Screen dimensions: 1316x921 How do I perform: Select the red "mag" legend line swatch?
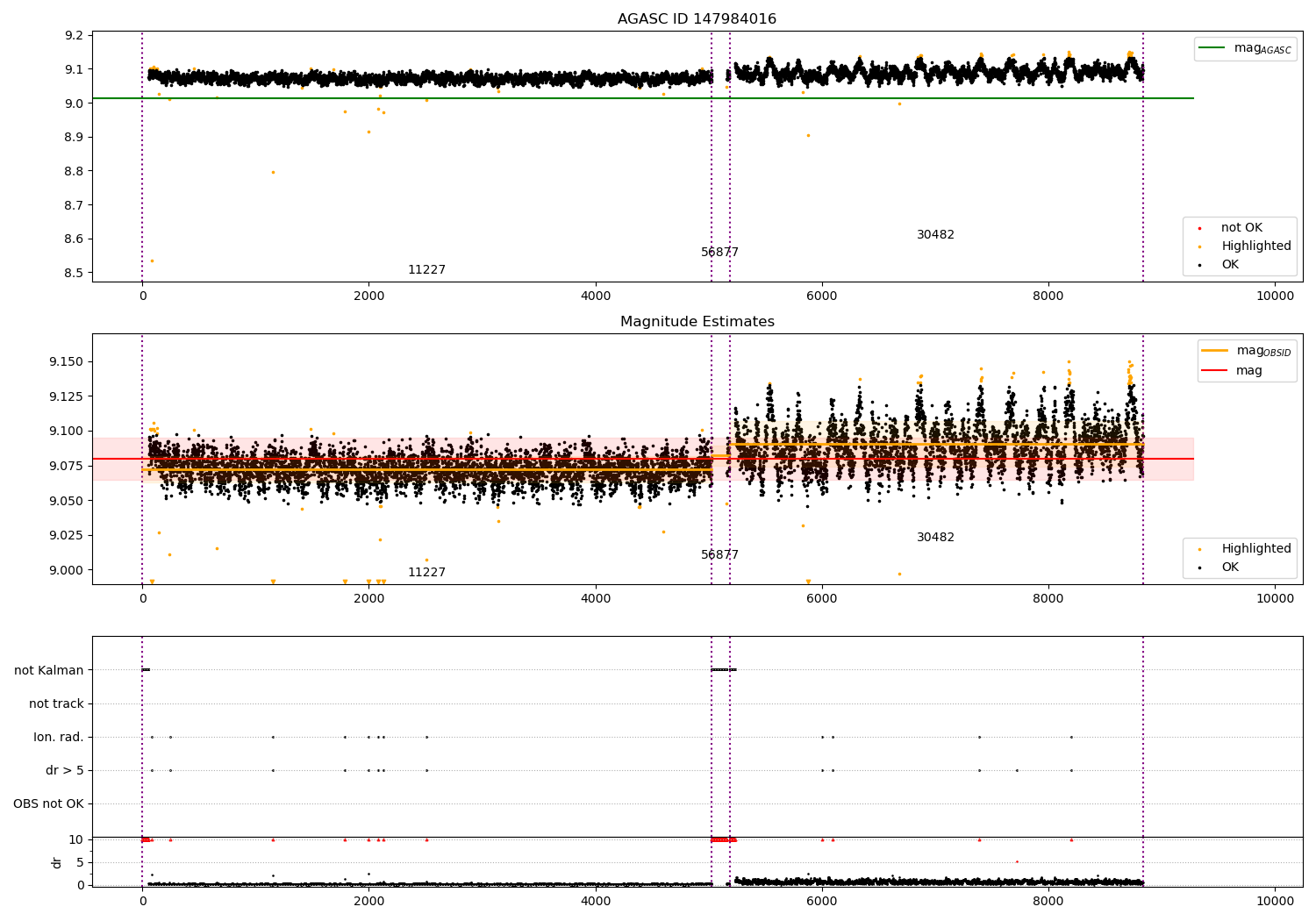click(x=1214, y=371)
